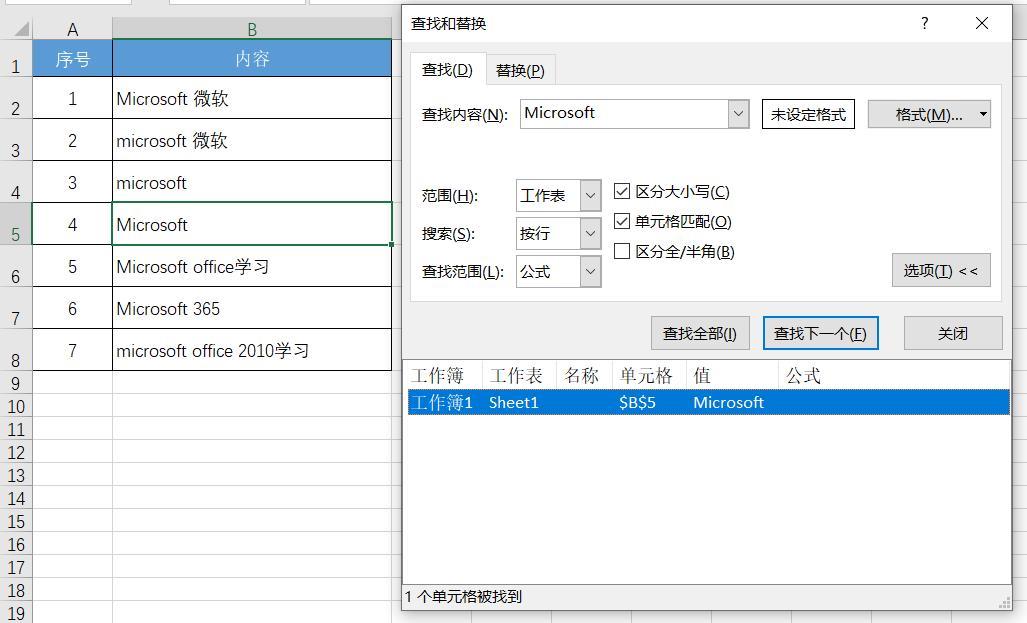
Task: Click cell containing microsoft office 2010学习
Action: pos(252,350)
